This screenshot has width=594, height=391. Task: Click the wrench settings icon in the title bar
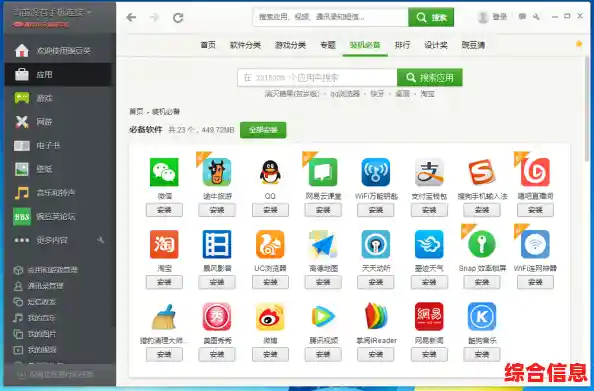click(x=536, y=17)
